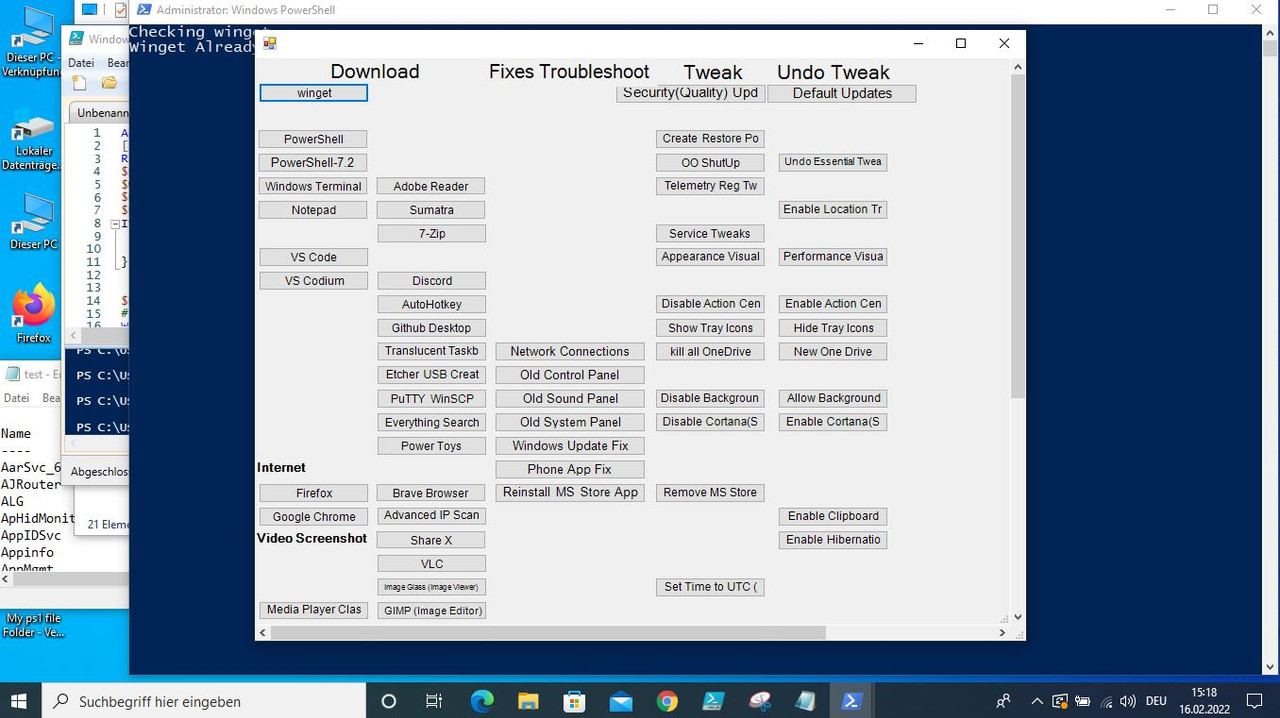The height and width of the screenshot is (718, 1280).
Task: Install Advanced IP Scanner
Action: 431,515
